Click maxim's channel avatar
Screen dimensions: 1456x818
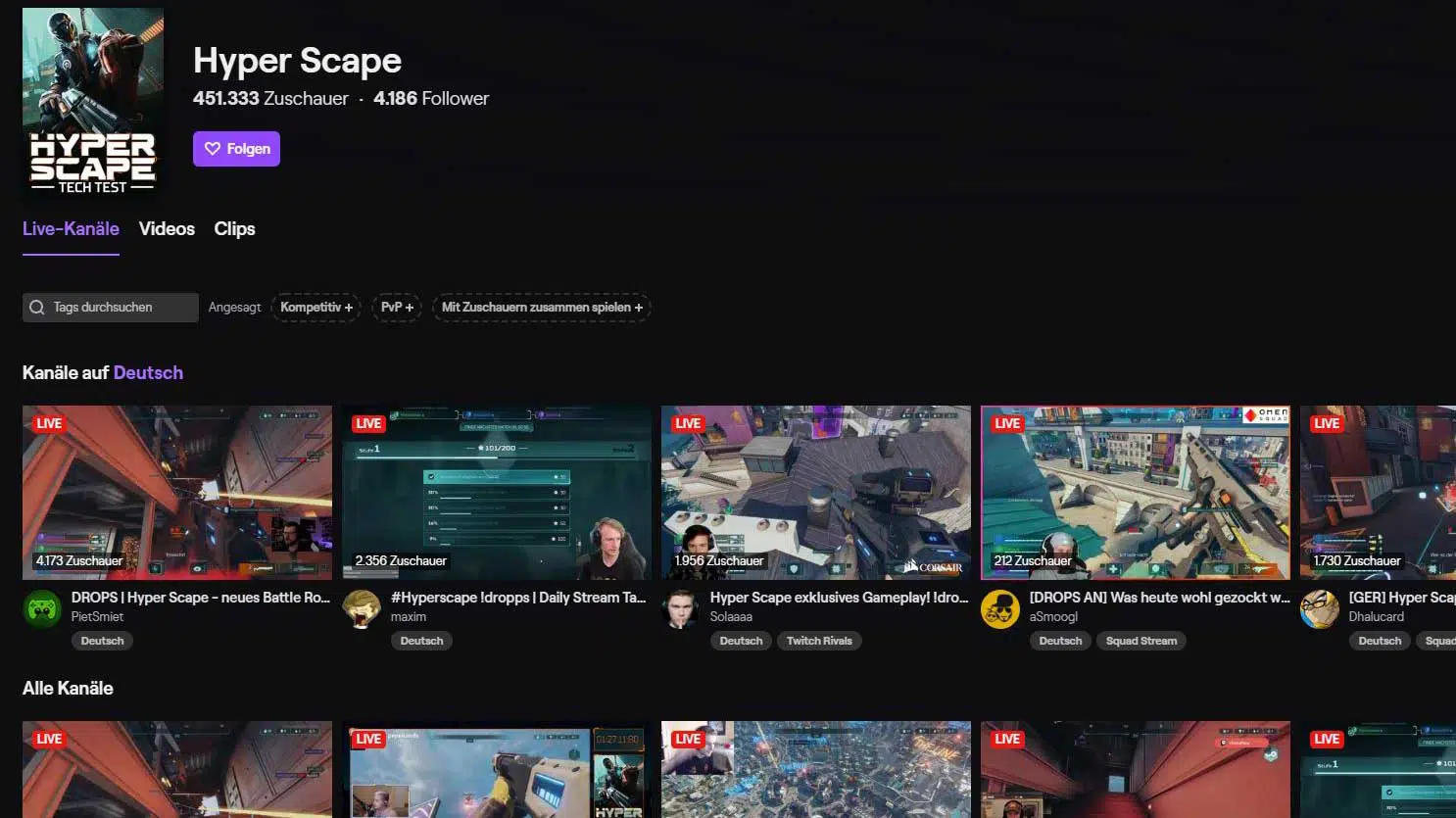(x=362, y=609)
